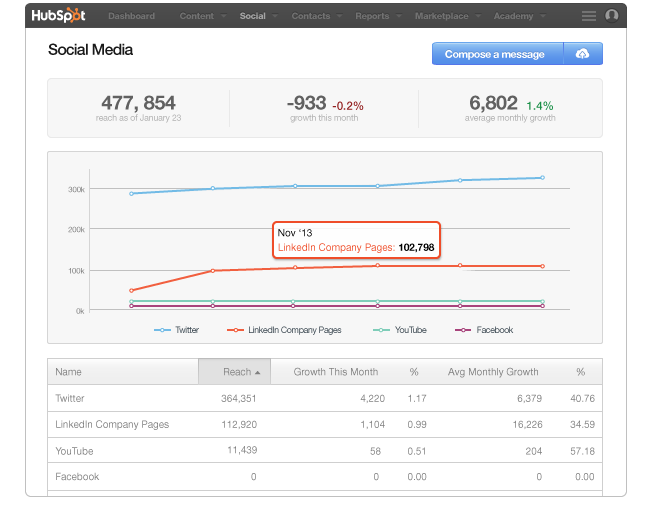Click Twitter percentage value 40.76

click(582, 399)
